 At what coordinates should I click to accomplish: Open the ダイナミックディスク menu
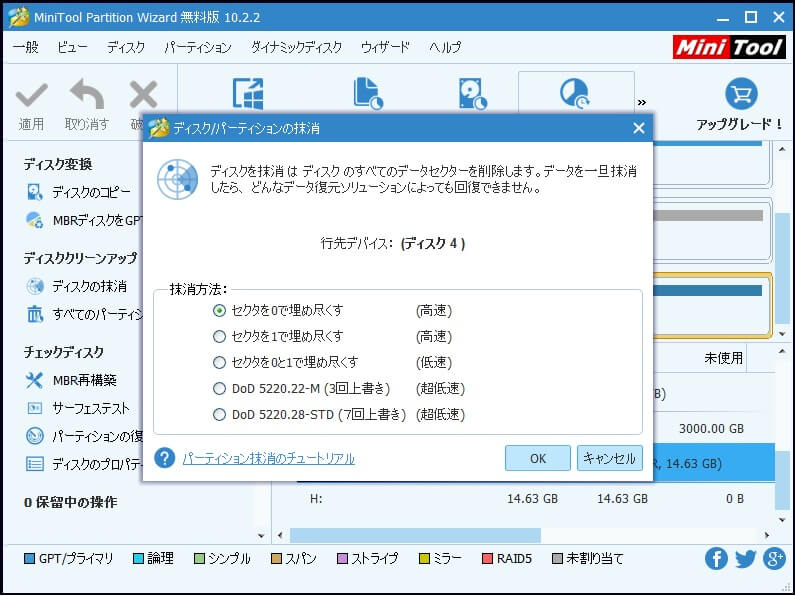click(x=297, y=47)
